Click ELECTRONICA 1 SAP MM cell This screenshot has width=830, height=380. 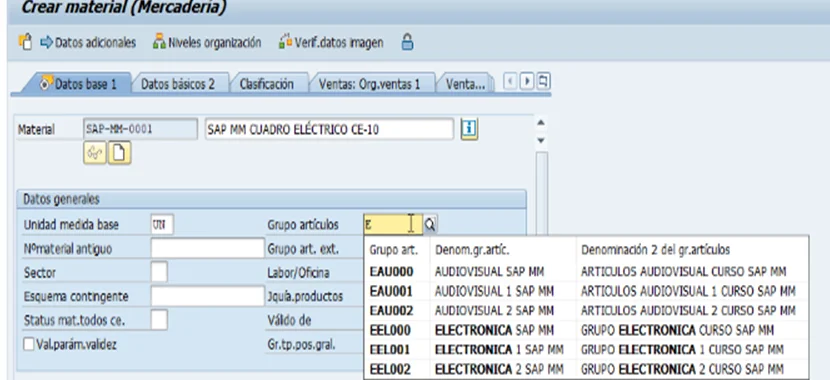tap(499, 350)
